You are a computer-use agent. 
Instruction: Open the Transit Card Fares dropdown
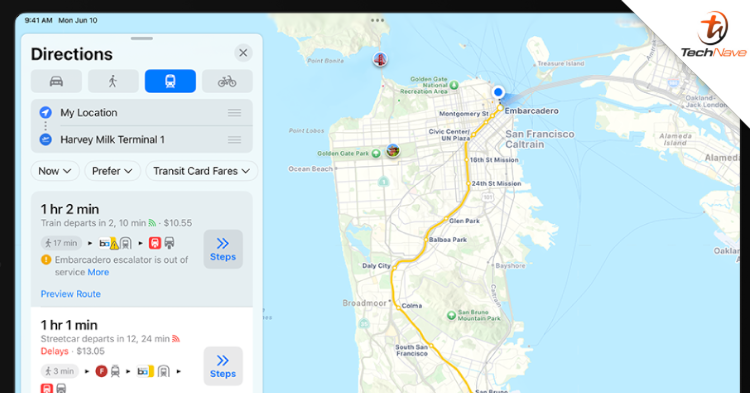click(201, 171)
